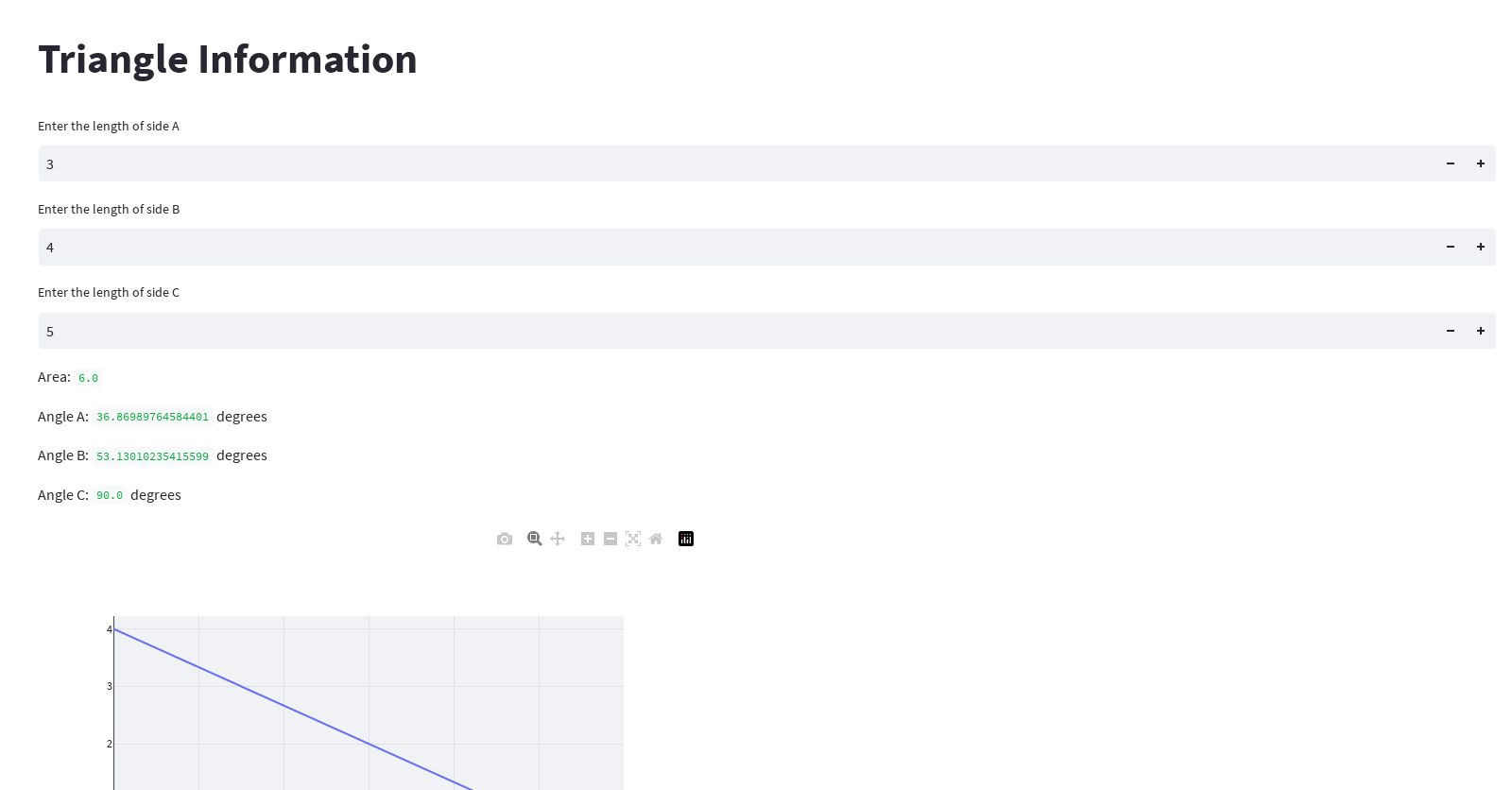Screen dimensions: 1512x790
Task: Click plus to increase side C value
Action: [1480, 331]
